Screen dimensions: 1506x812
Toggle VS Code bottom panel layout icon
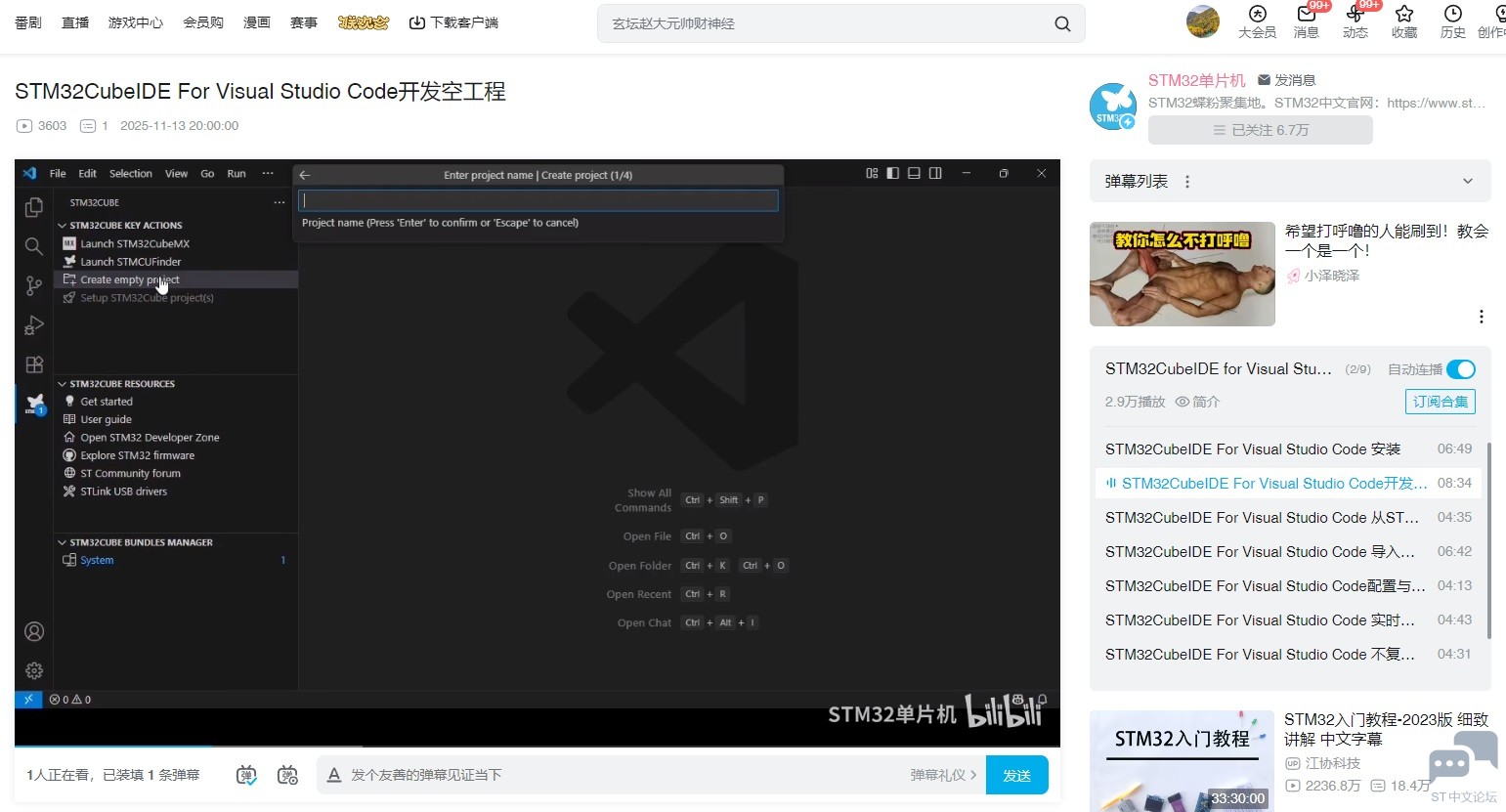[x=914, y=174]
